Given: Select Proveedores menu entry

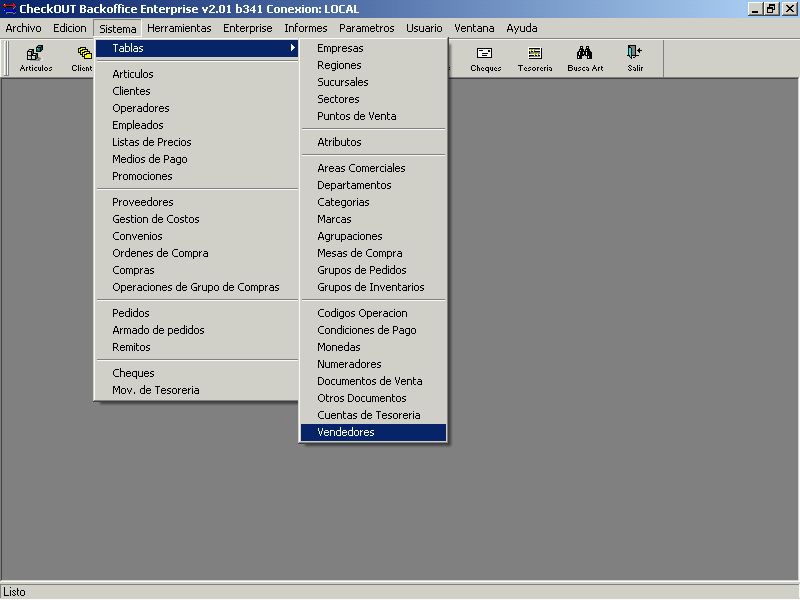Looking at the screenshot, I should [197, 202].
